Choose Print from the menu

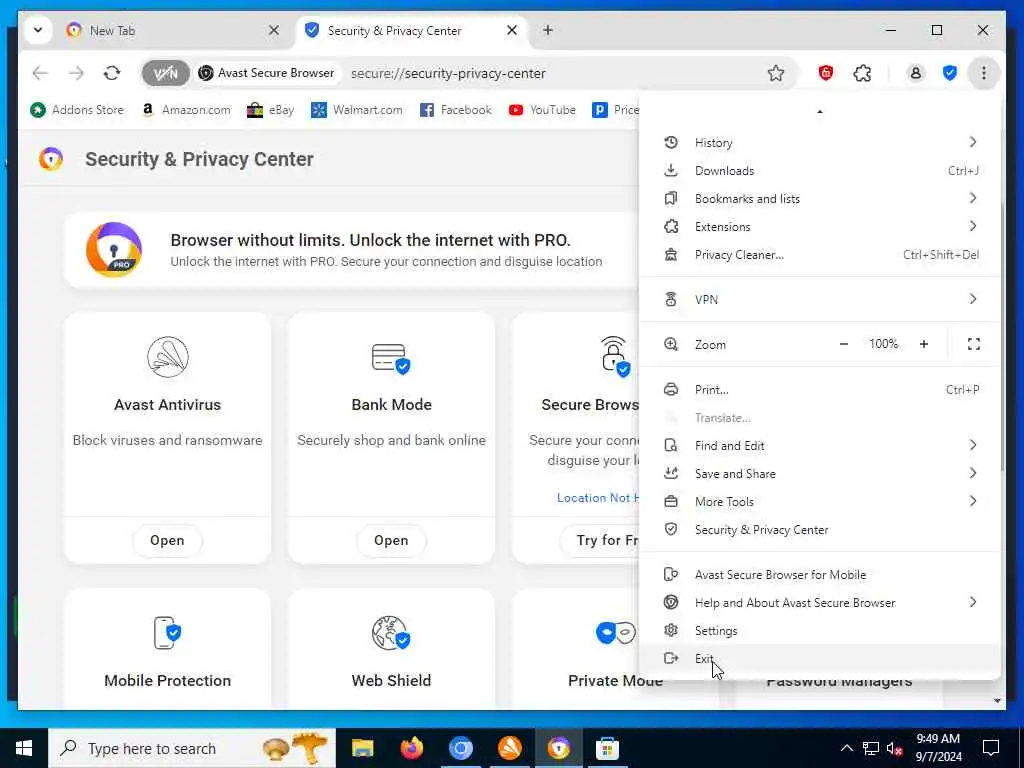820,390
